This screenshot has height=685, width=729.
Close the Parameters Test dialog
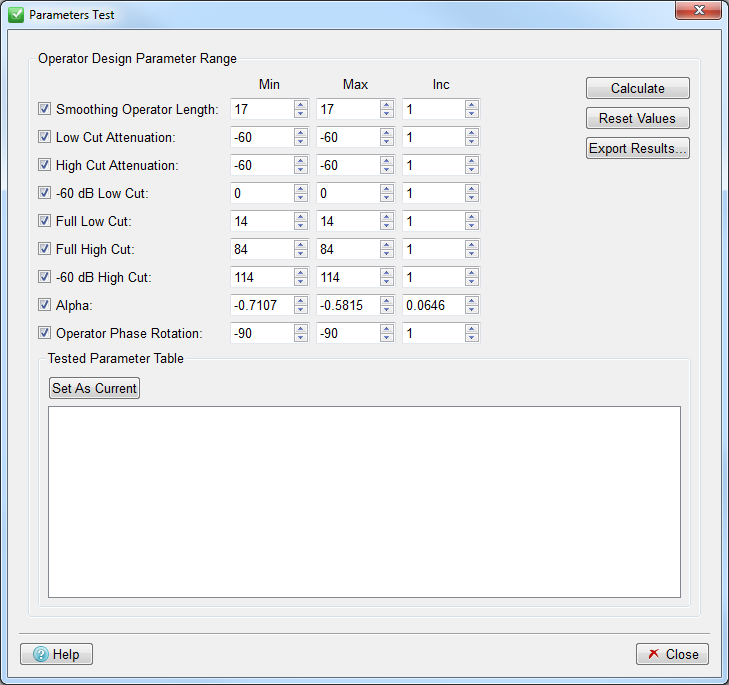(x=672, y=654)
